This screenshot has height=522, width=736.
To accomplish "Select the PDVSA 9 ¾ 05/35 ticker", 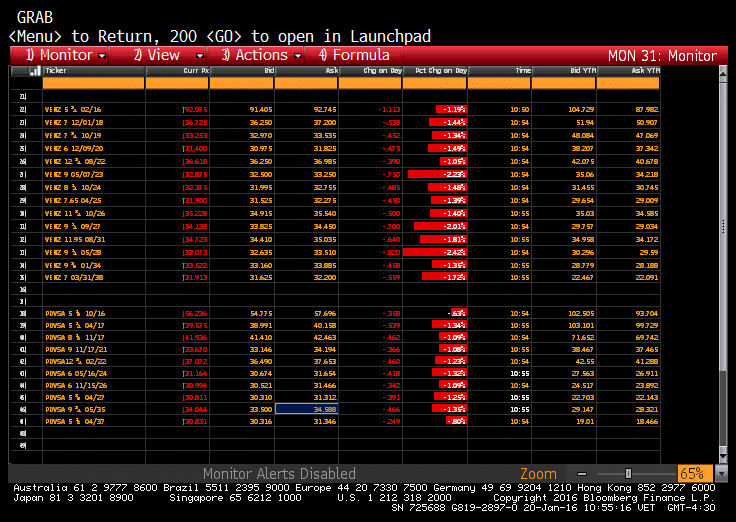I will (x=75, y=409).
